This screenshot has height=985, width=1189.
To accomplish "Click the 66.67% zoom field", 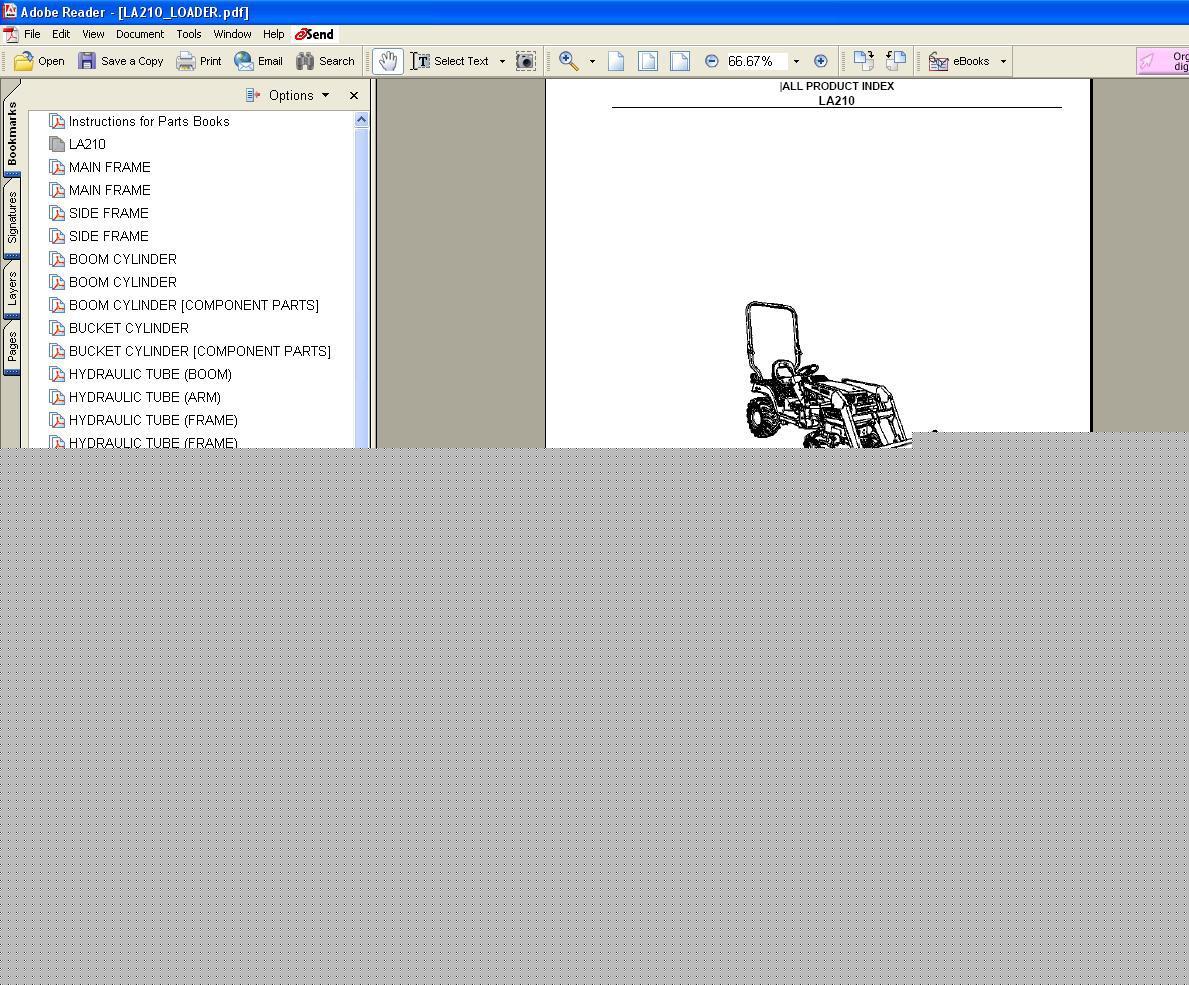I will pyautogui.click(x=756, y=61).
